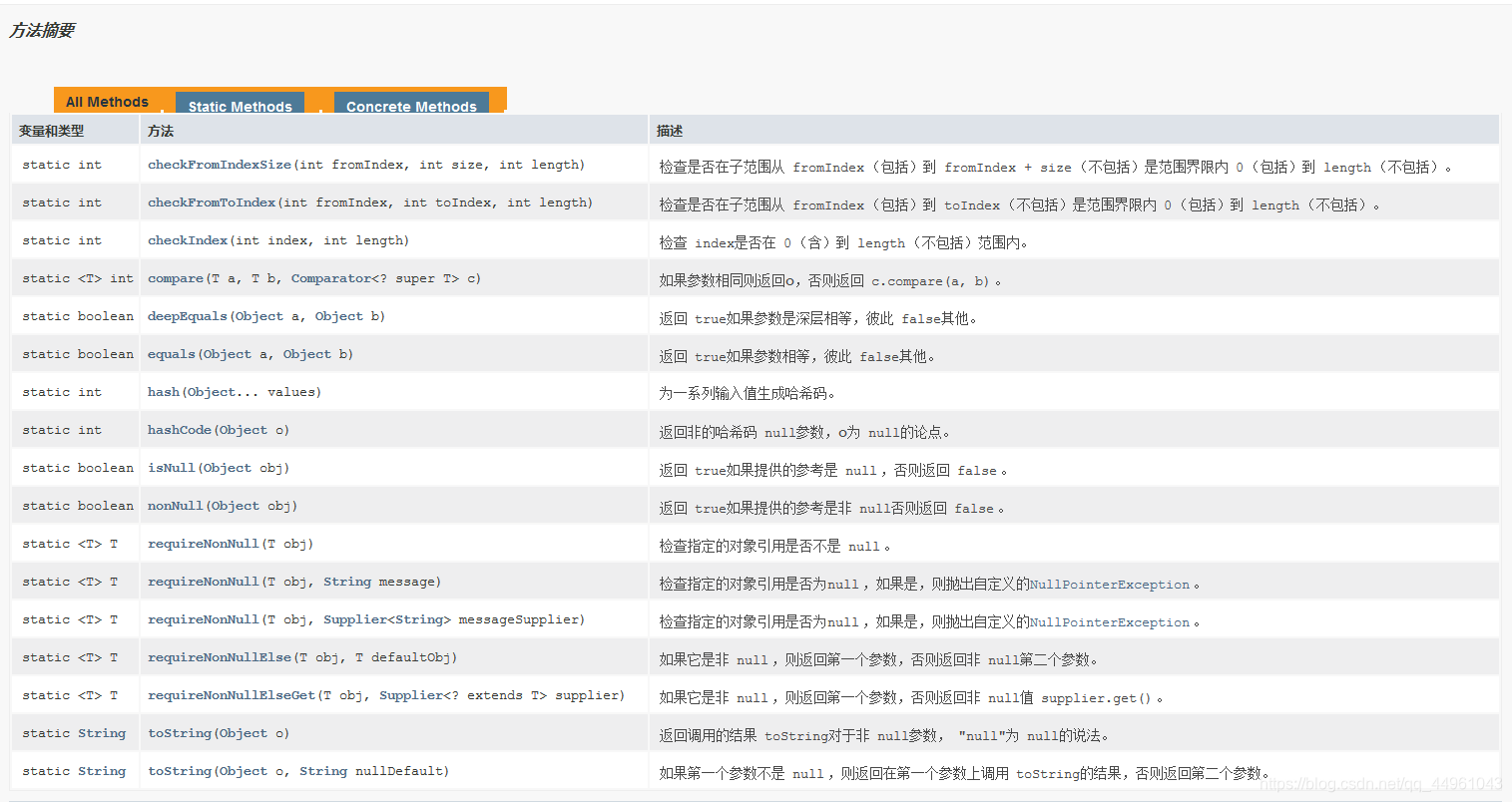
Task: Click description '检查指定的对象引用是否不是 null'
Action: (775, 546)
